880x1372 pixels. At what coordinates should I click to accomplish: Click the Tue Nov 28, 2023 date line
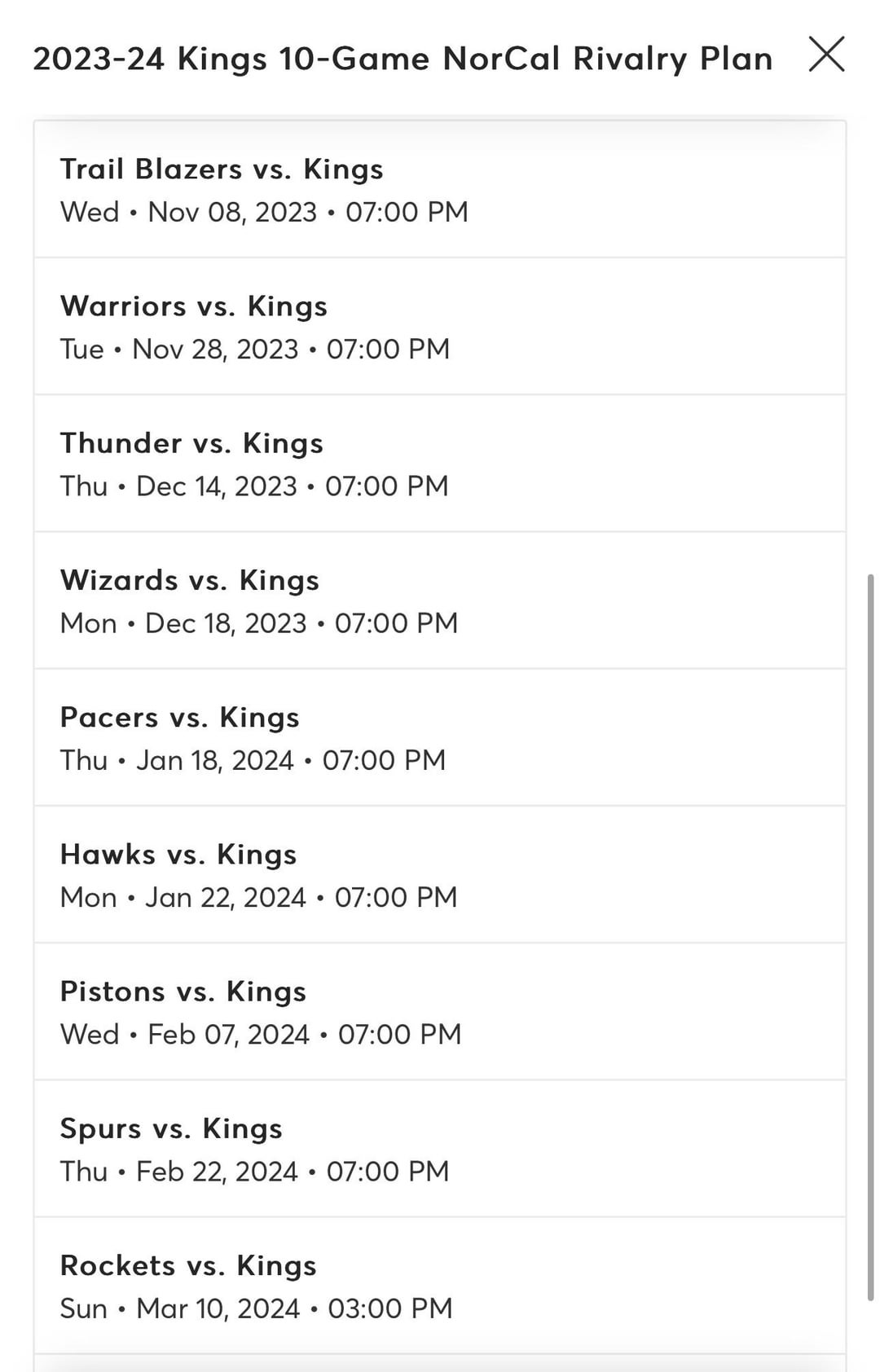255,350
